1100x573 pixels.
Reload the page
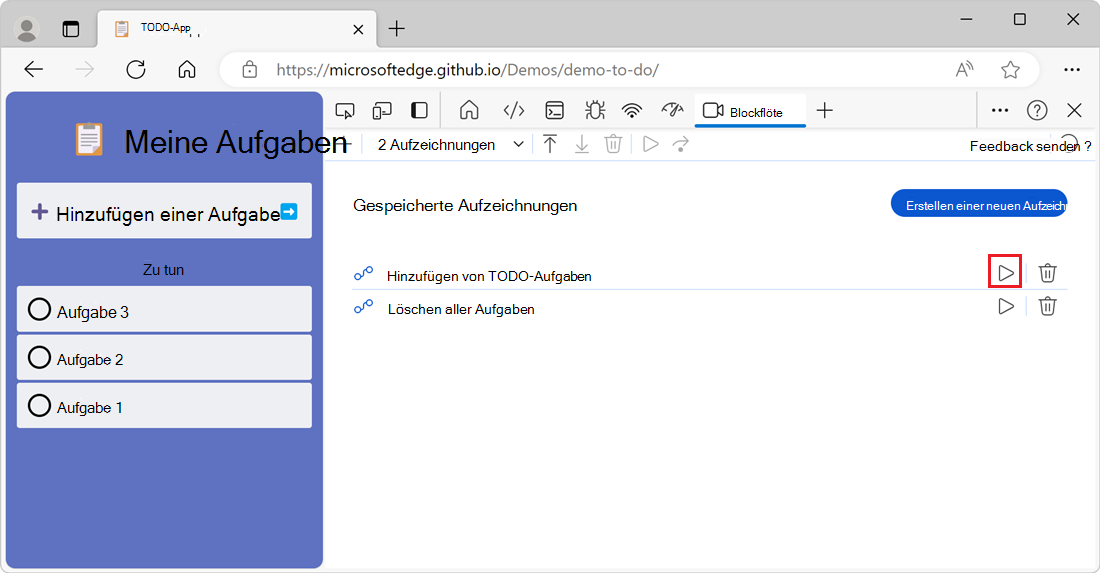pyautogui.click(x=135, y=69)
